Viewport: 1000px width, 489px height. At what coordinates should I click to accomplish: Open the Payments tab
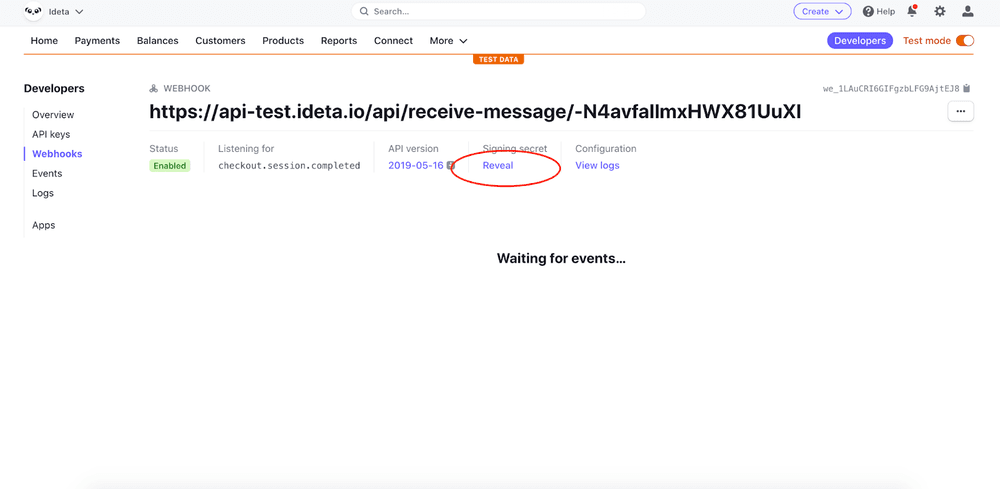click(97, 41)
